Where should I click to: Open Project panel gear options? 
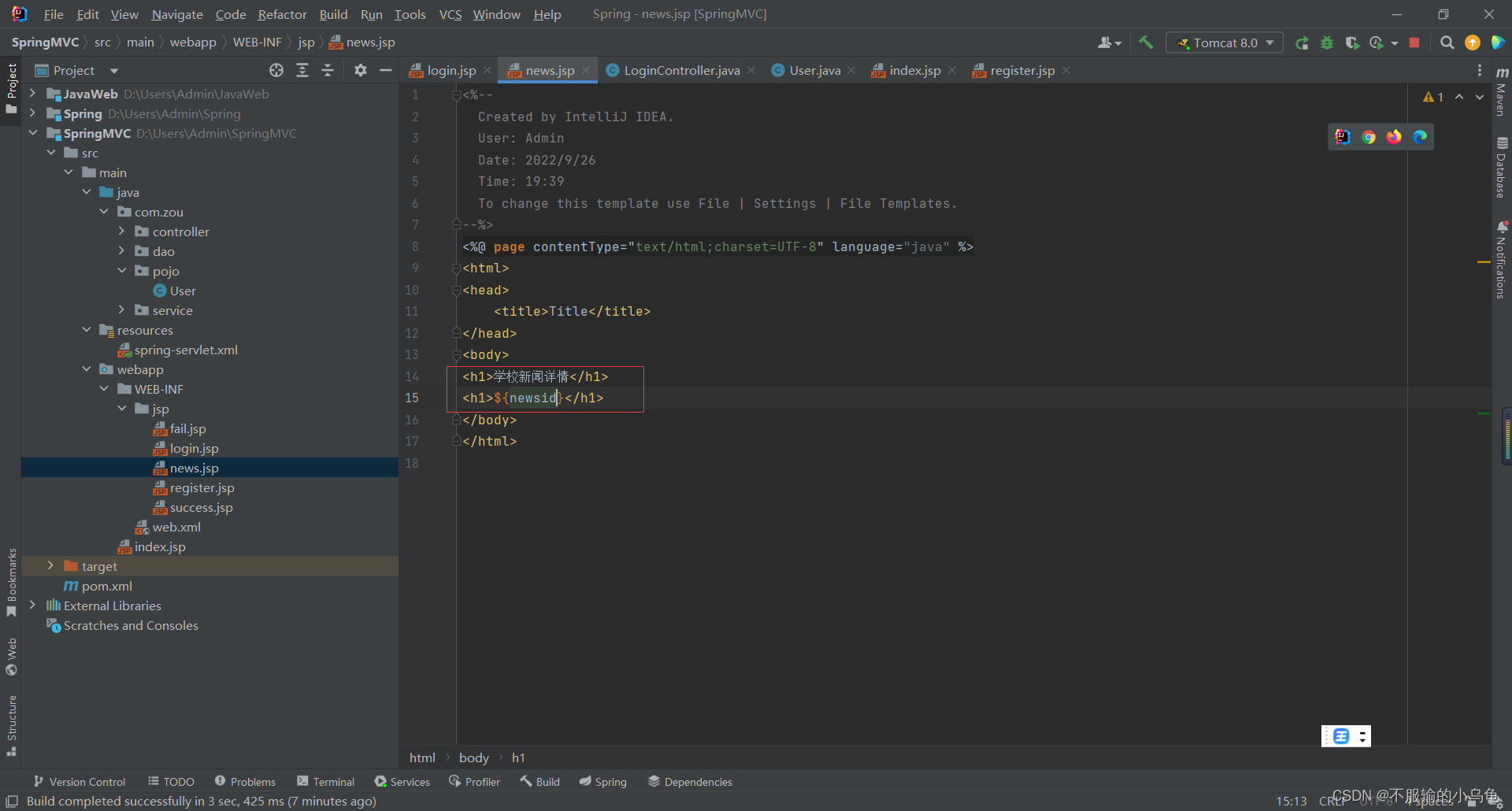[361, 70]
